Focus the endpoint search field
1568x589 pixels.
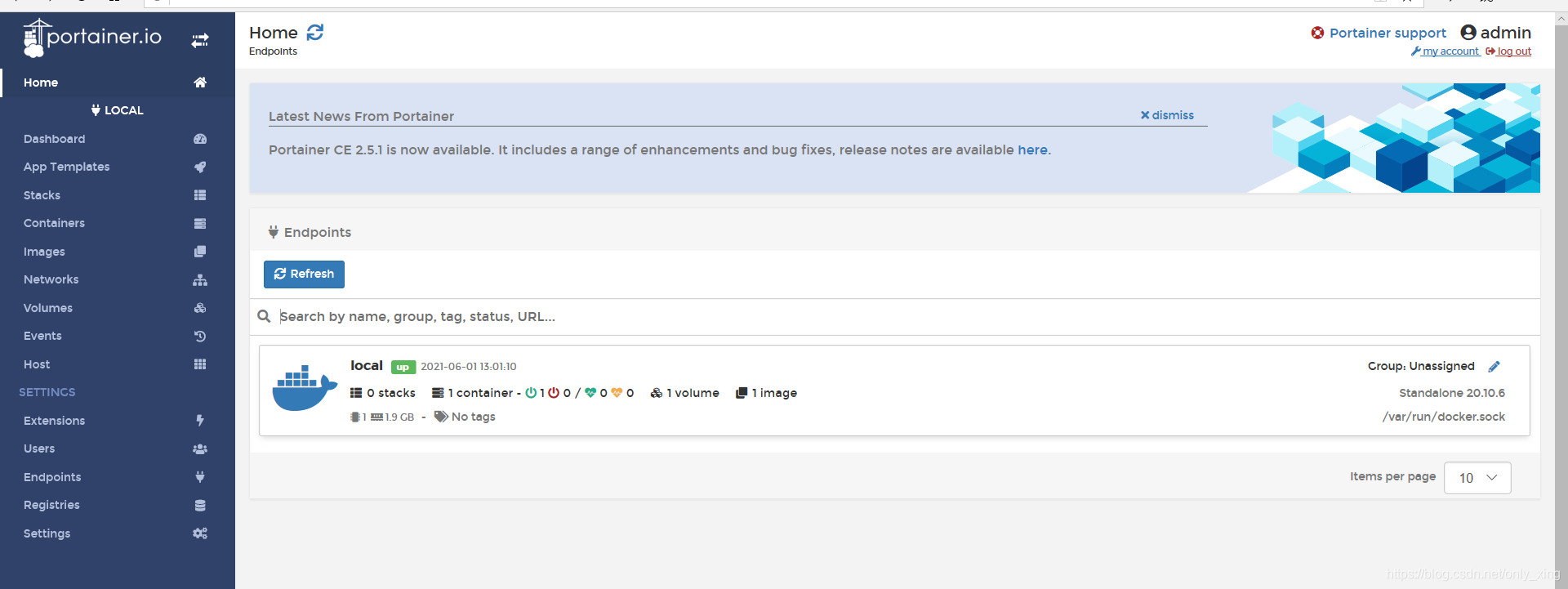906,316
